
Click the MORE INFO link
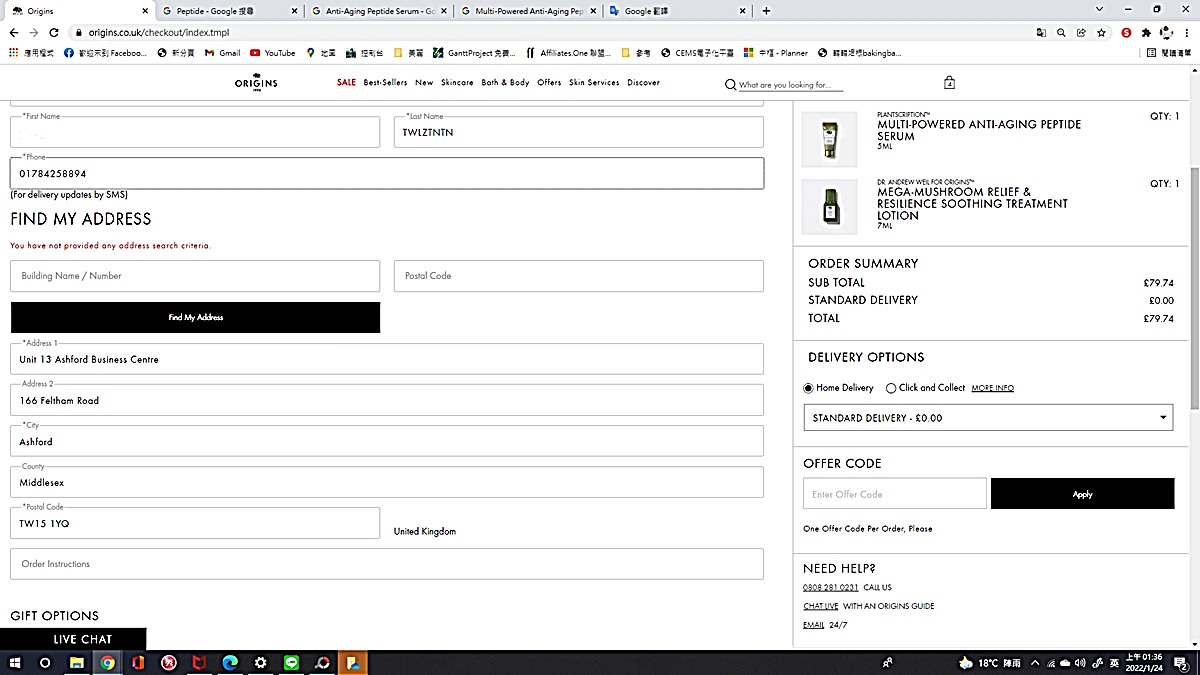[992, 388]
